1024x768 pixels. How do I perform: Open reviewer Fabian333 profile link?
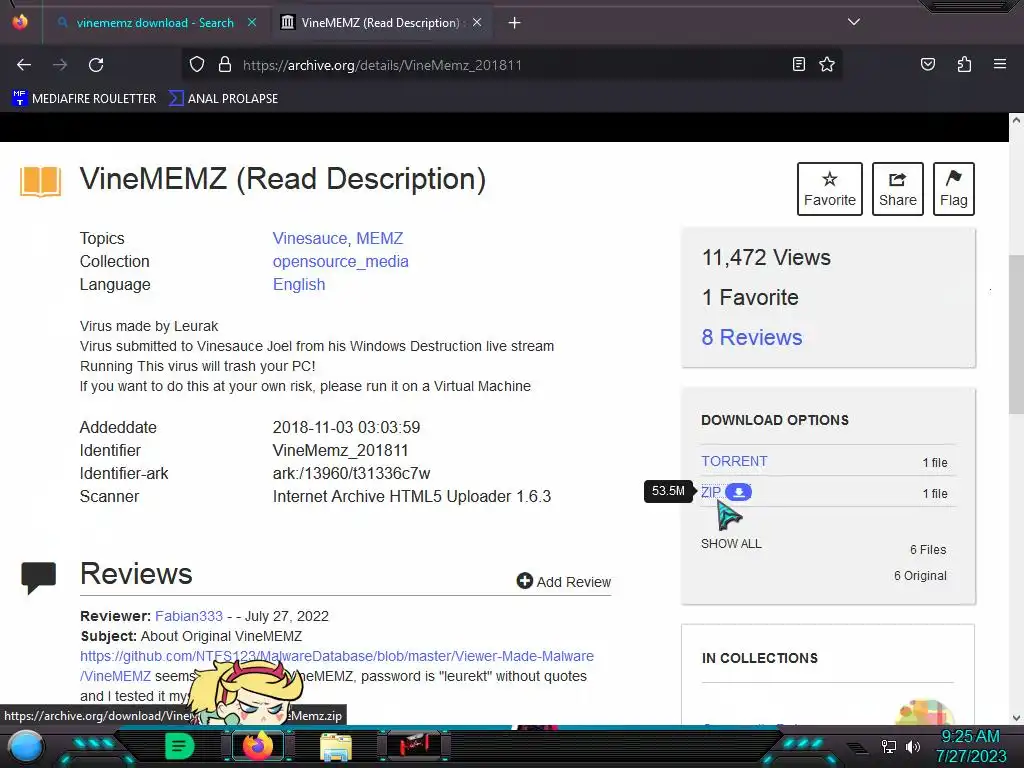click(189, 616)
